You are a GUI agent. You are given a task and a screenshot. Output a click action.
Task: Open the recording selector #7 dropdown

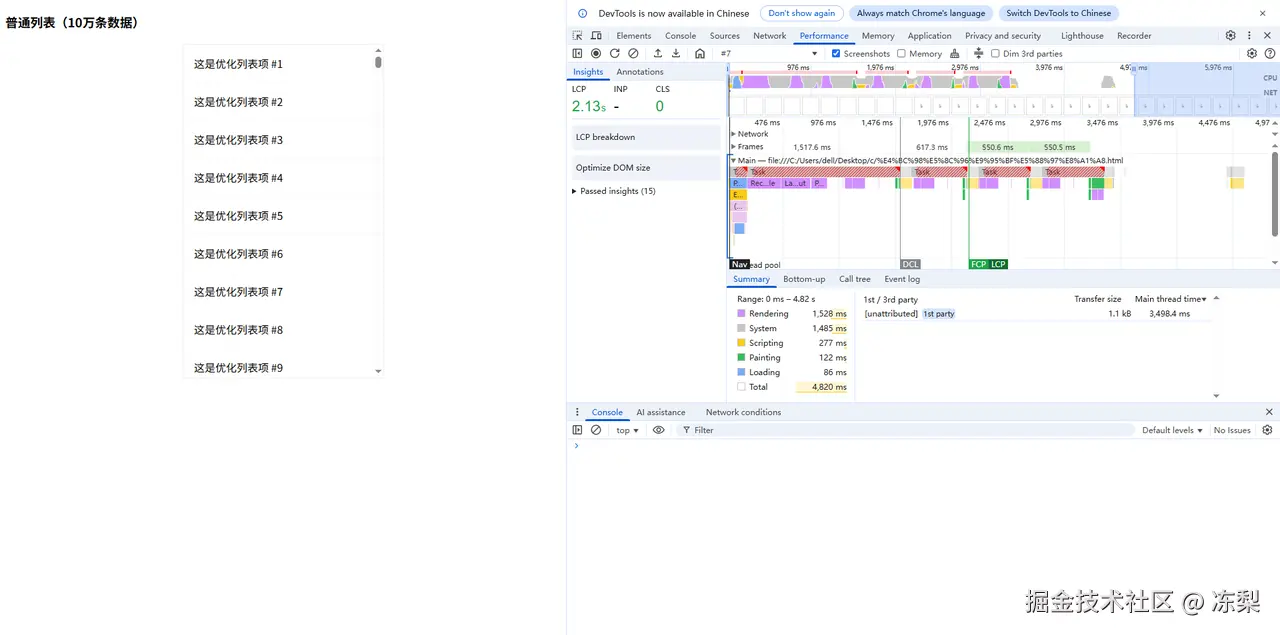point(768,54)
